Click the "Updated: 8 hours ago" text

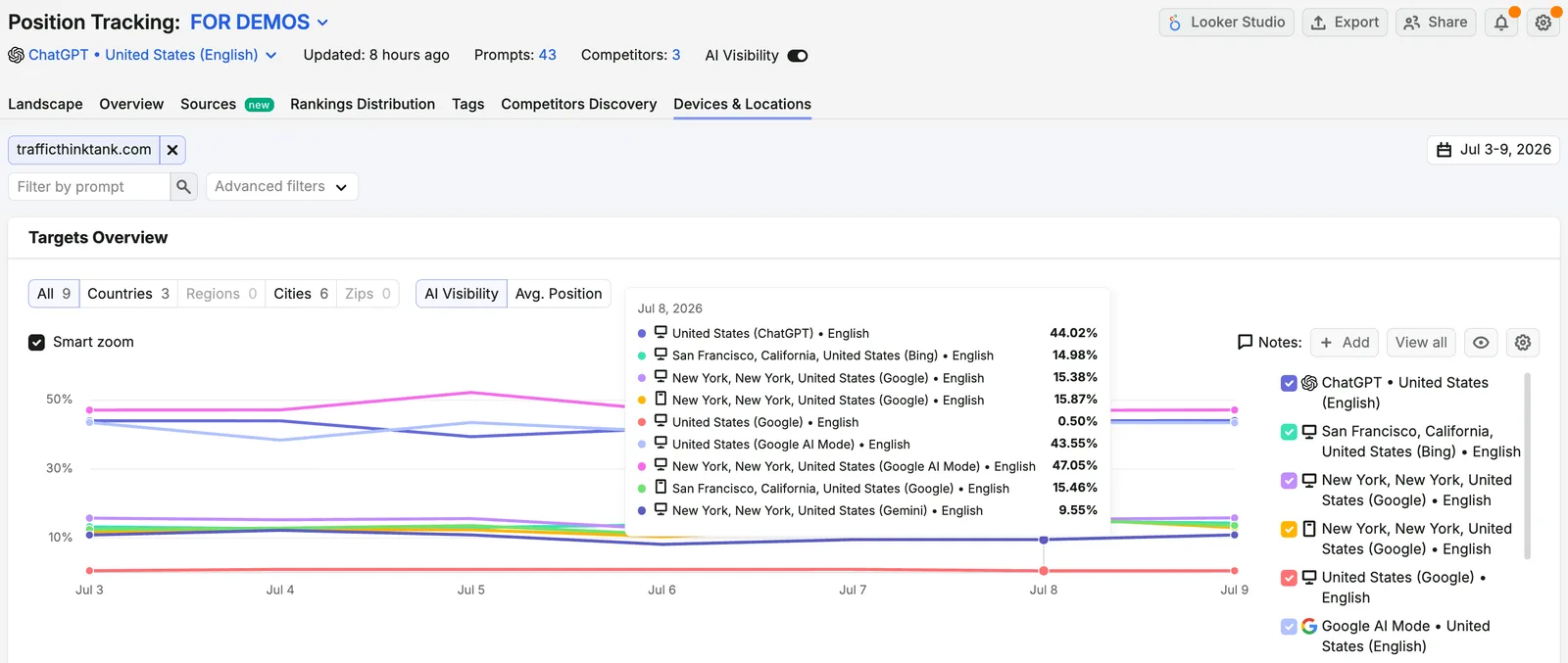[376, 55]
